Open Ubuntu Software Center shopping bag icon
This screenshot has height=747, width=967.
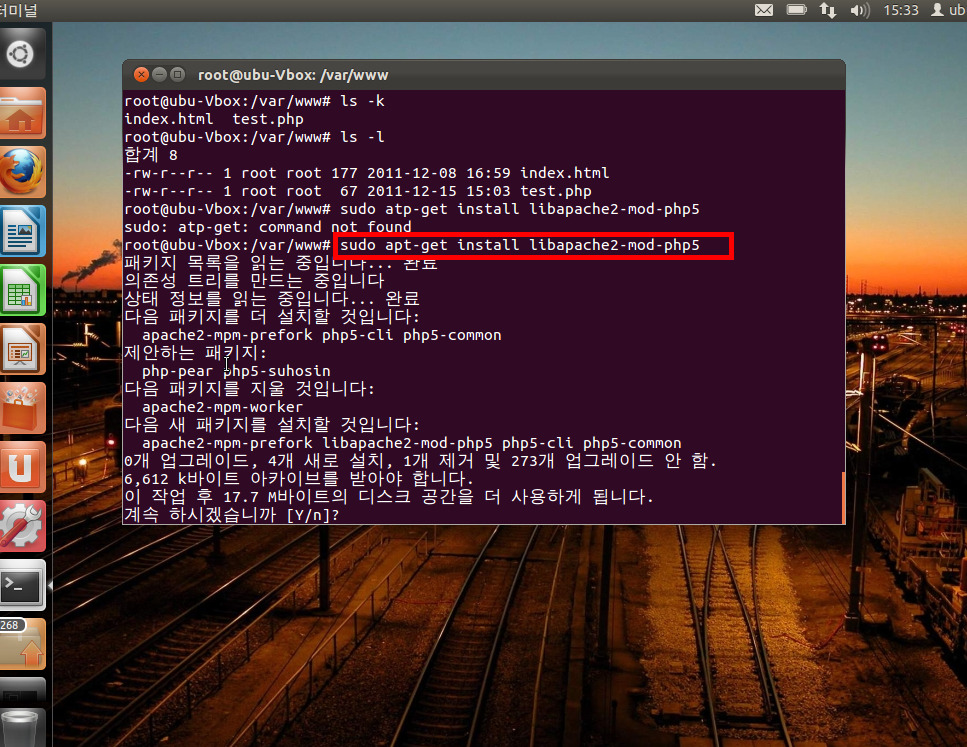[x=22, y=407]
